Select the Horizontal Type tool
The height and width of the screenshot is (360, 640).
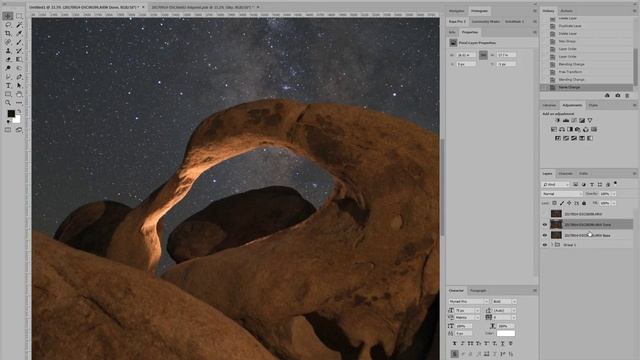(8, 85)
